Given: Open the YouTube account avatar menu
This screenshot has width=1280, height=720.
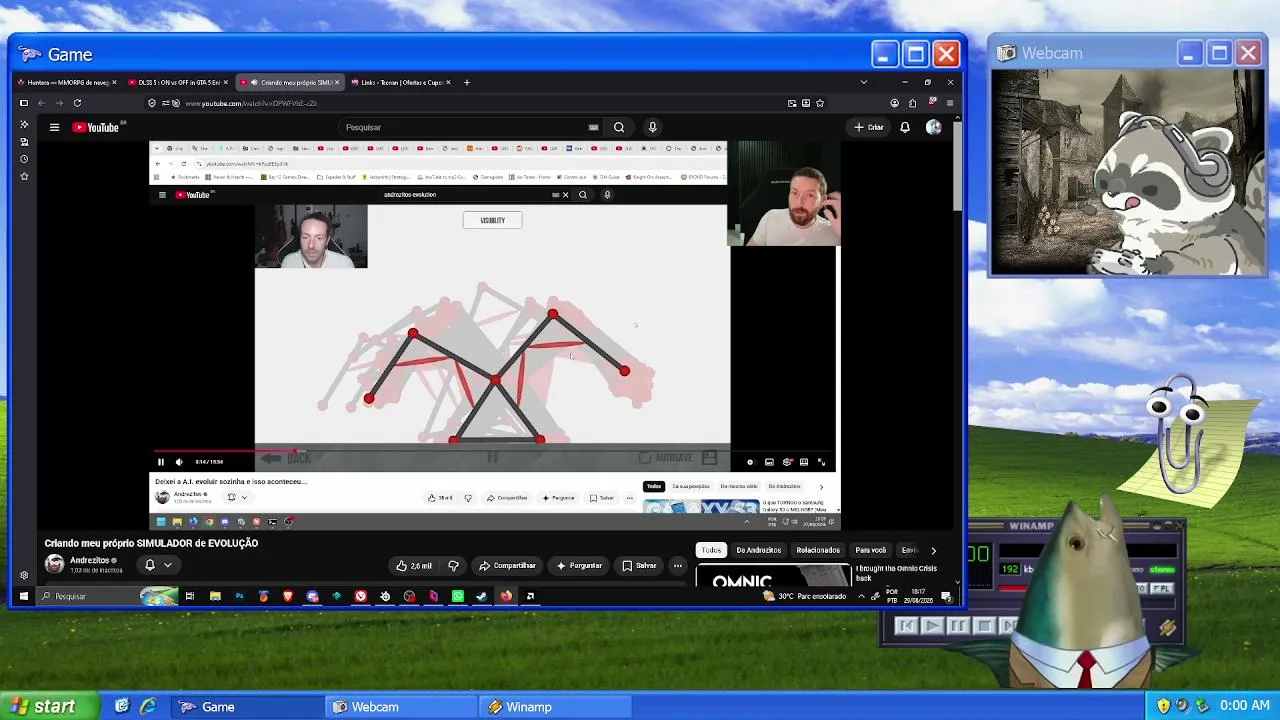Looking at the screenshot, I should point(933,127).
